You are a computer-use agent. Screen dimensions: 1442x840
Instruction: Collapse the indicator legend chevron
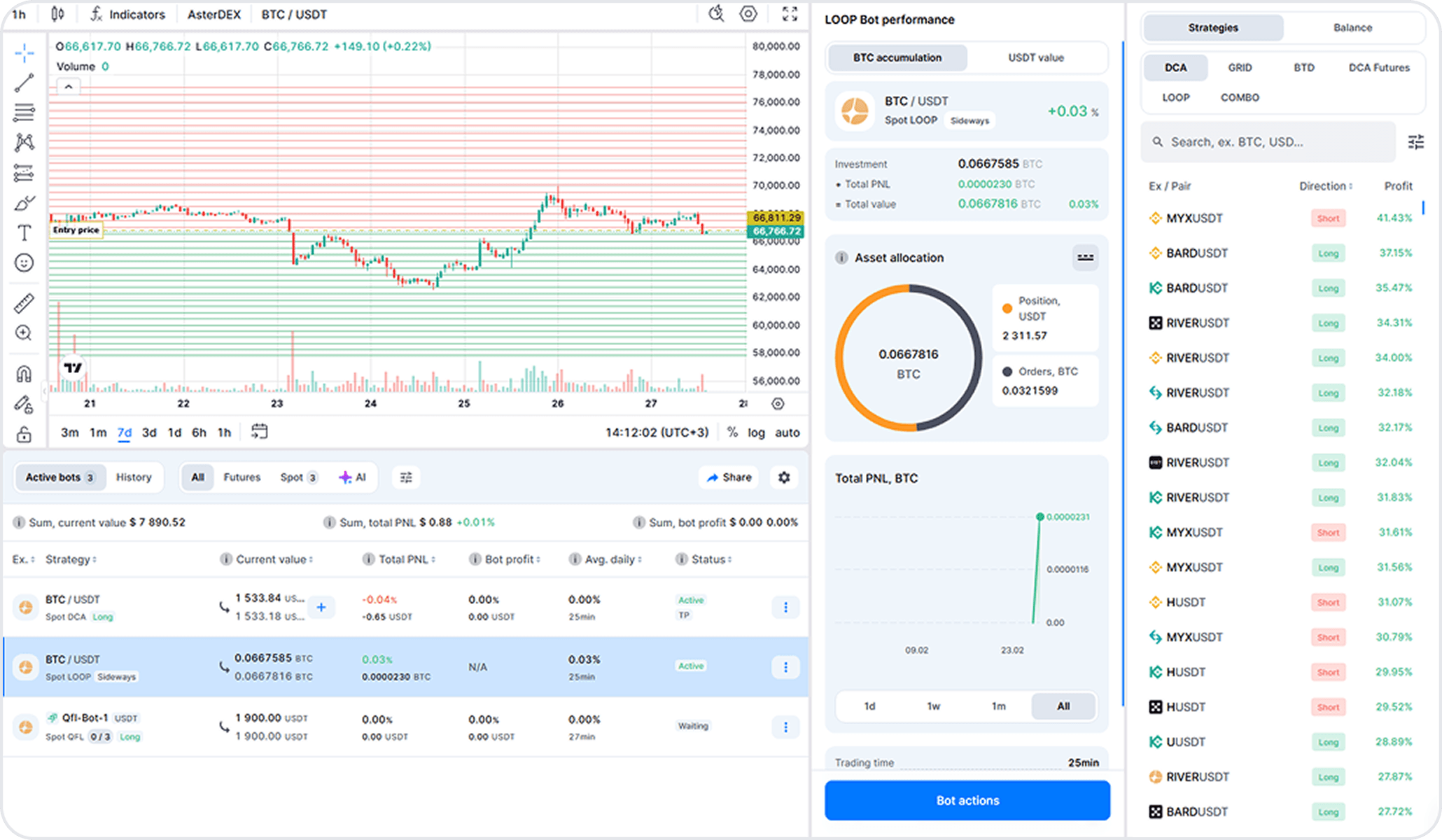pyautogui.click(x=69, y=87)
